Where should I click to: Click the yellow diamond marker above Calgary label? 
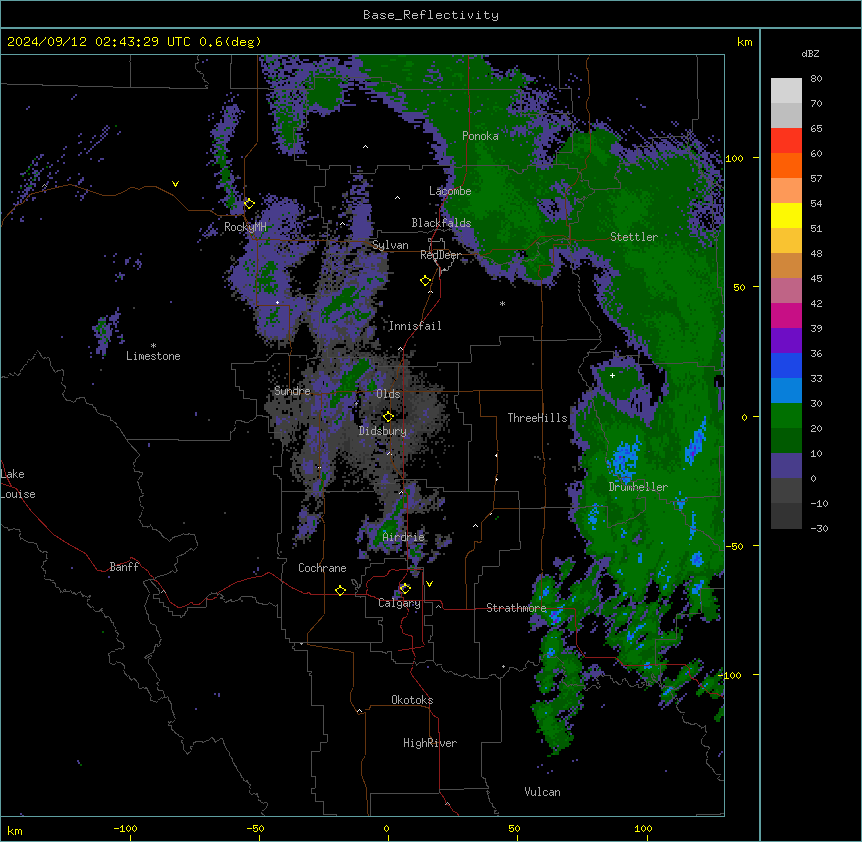click(x=405, y=589)
